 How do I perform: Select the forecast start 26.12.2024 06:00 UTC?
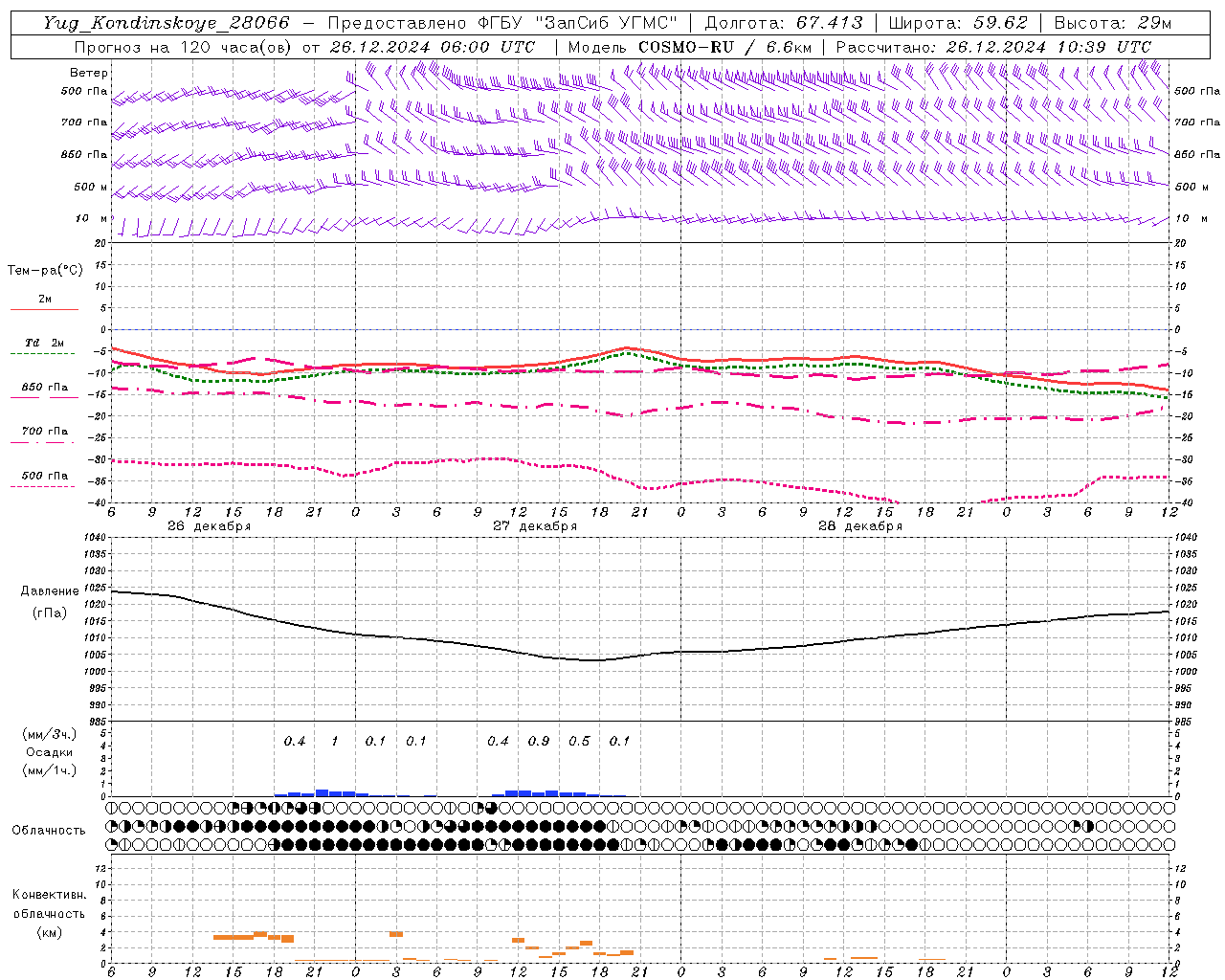[x=432, y=46]
